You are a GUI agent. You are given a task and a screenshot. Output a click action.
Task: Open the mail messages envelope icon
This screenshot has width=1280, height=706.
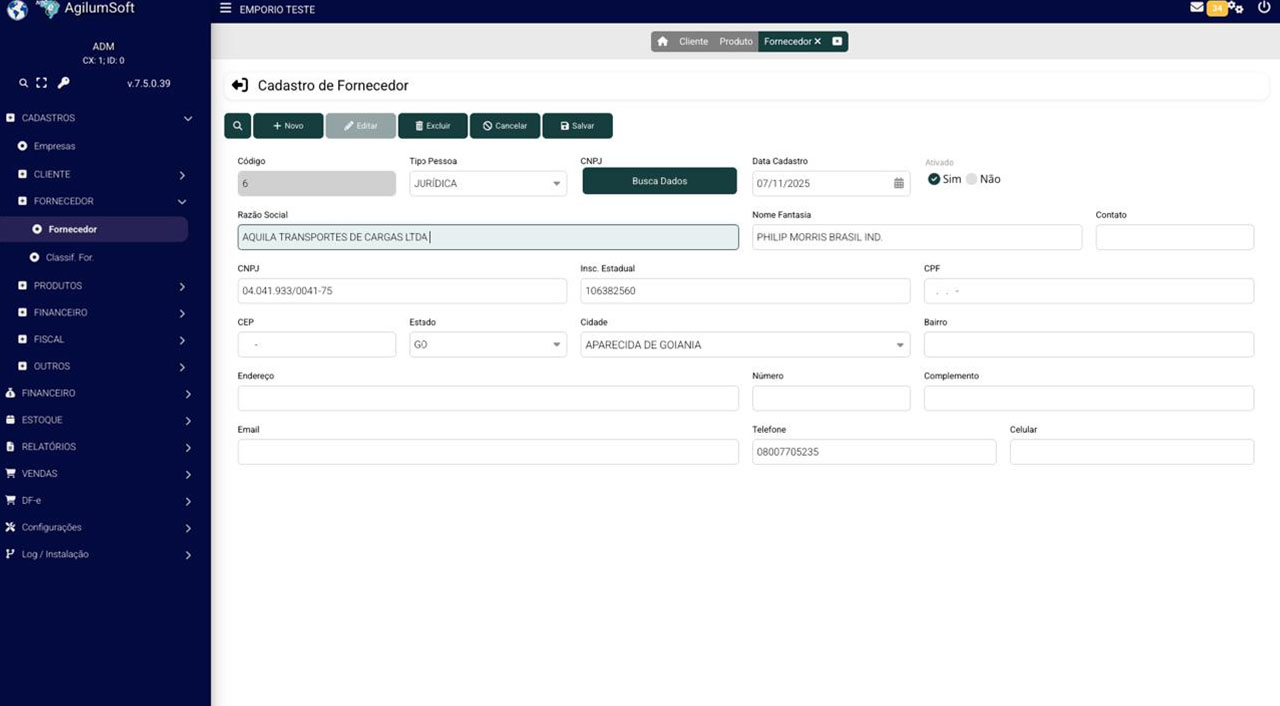1196,8
